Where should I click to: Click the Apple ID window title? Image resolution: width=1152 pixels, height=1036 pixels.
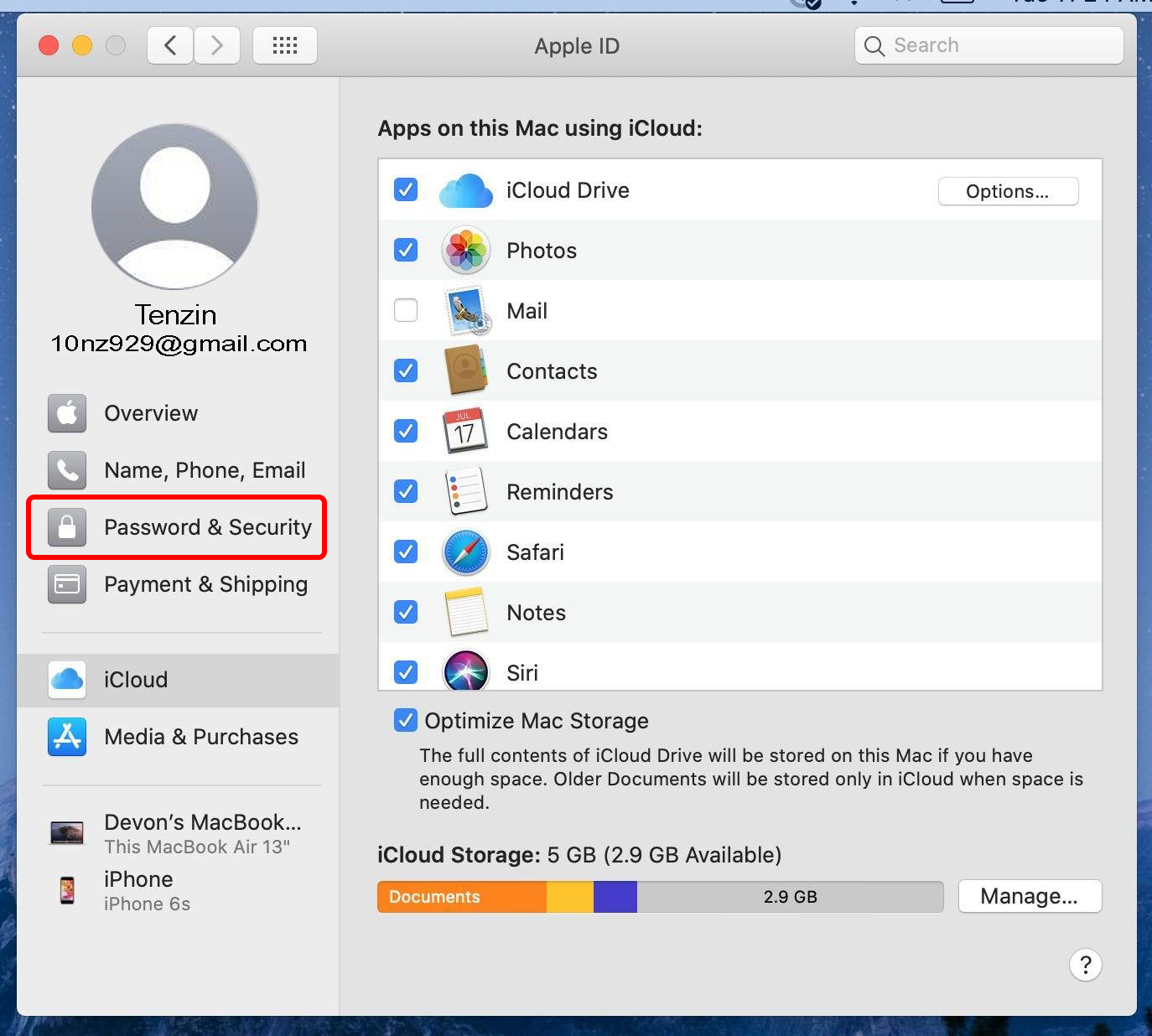click(577, 46)
